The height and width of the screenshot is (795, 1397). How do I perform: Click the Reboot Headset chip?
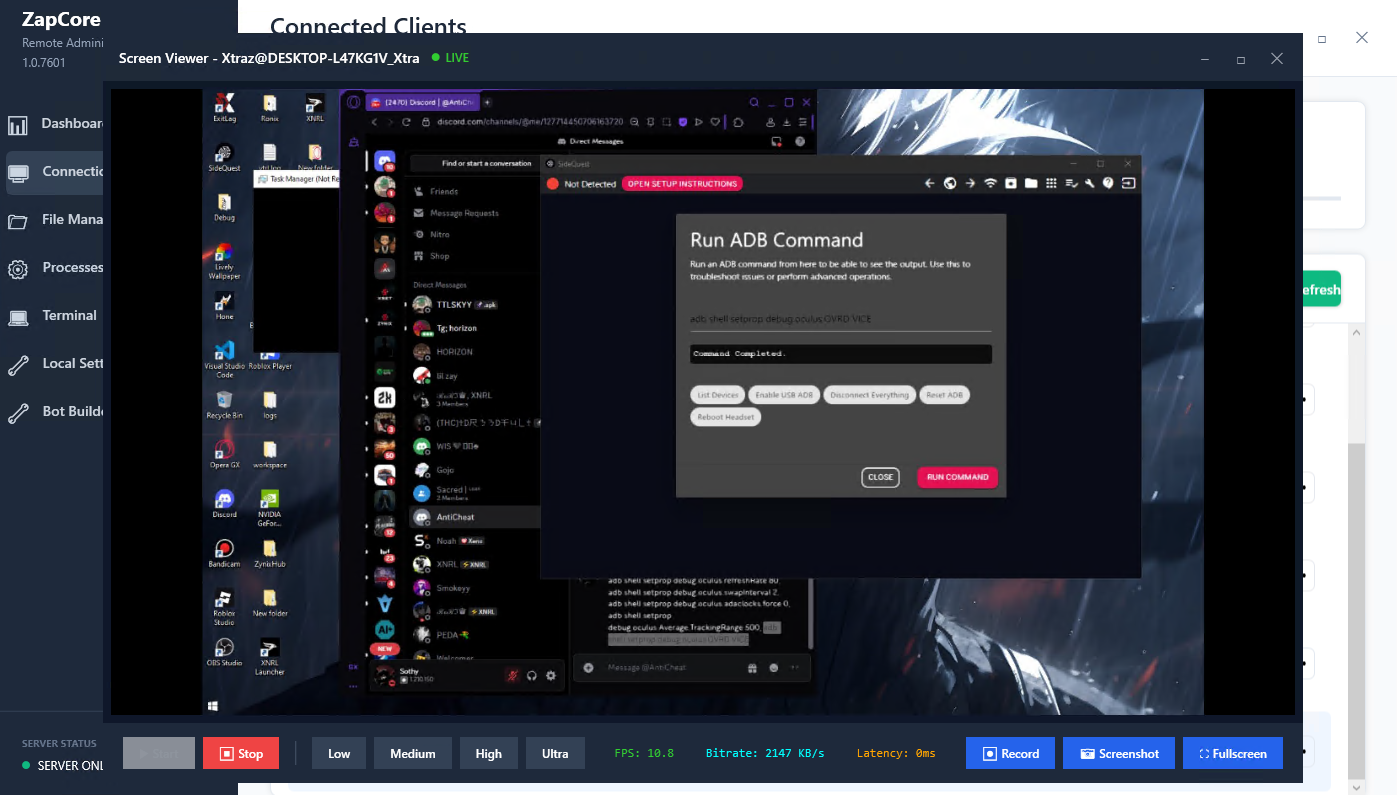tap(725, 417)
